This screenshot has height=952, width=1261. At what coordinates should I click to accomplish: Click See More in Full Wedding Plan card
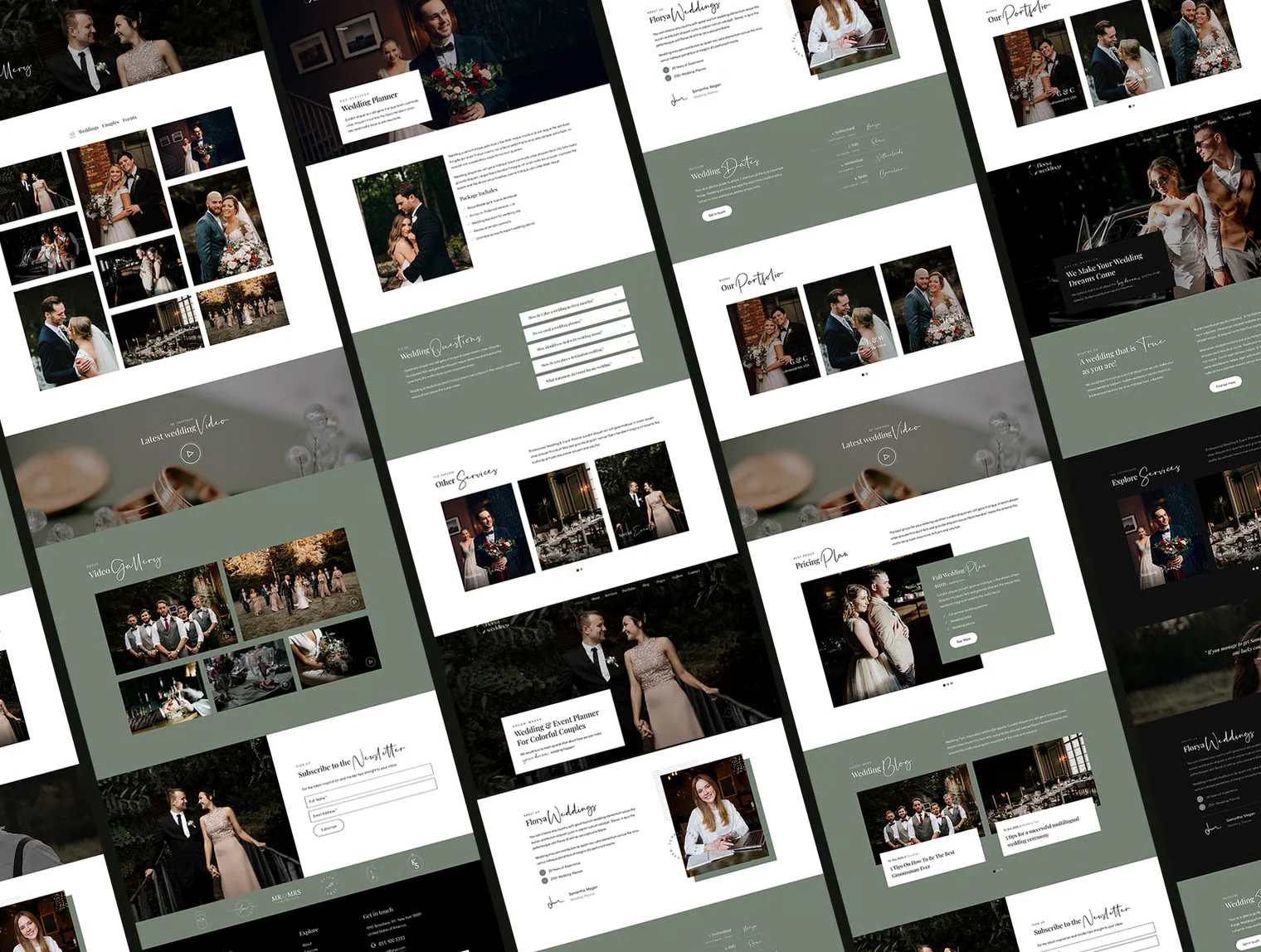coord(962,640)
